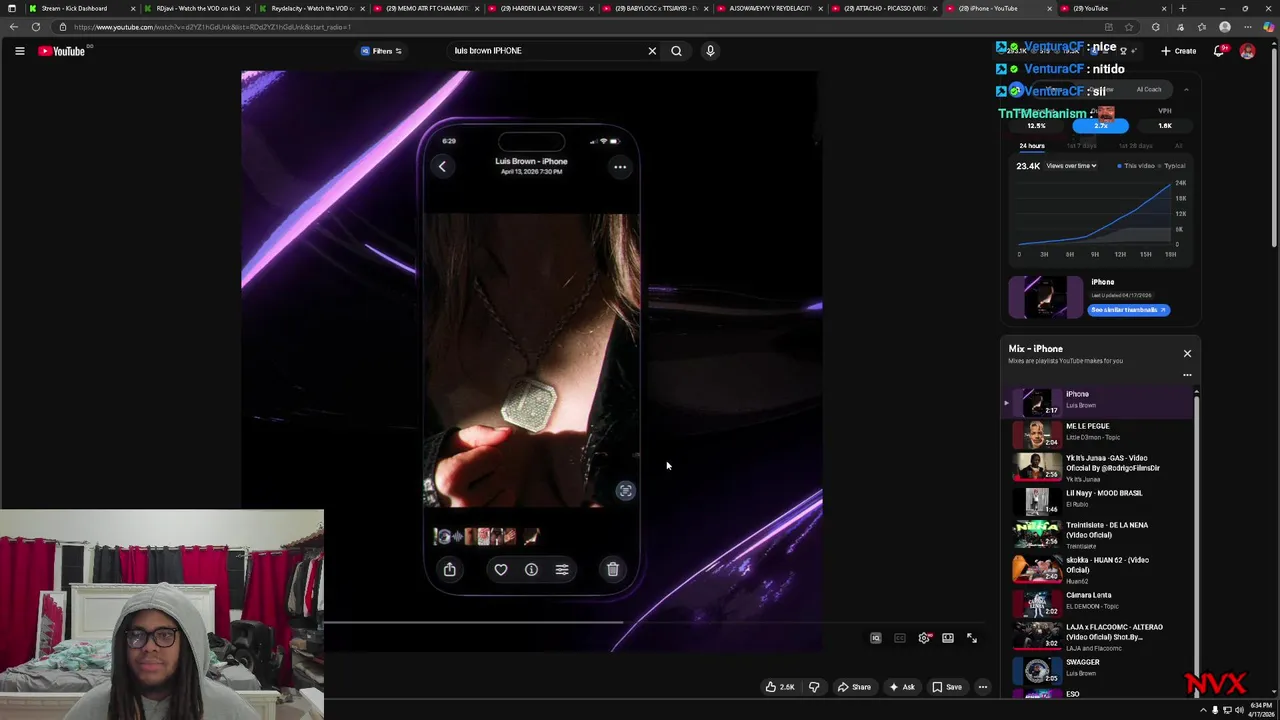Open more actions under the video
This screenshot has width=1280, height=720.
click(x=983, y=687)
